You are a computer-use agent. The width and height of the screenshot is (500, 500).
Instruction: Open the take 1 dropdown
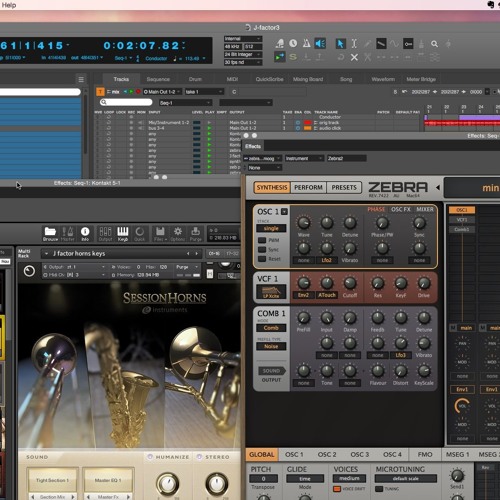pos(204,92)
